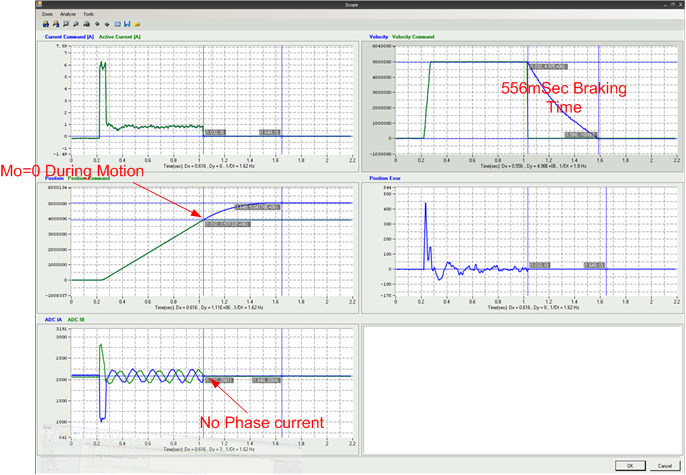Select the Current Command [A] legend label
Image resolution: width=686 pixels, height=475 pixels.
(x=69, y=37)
